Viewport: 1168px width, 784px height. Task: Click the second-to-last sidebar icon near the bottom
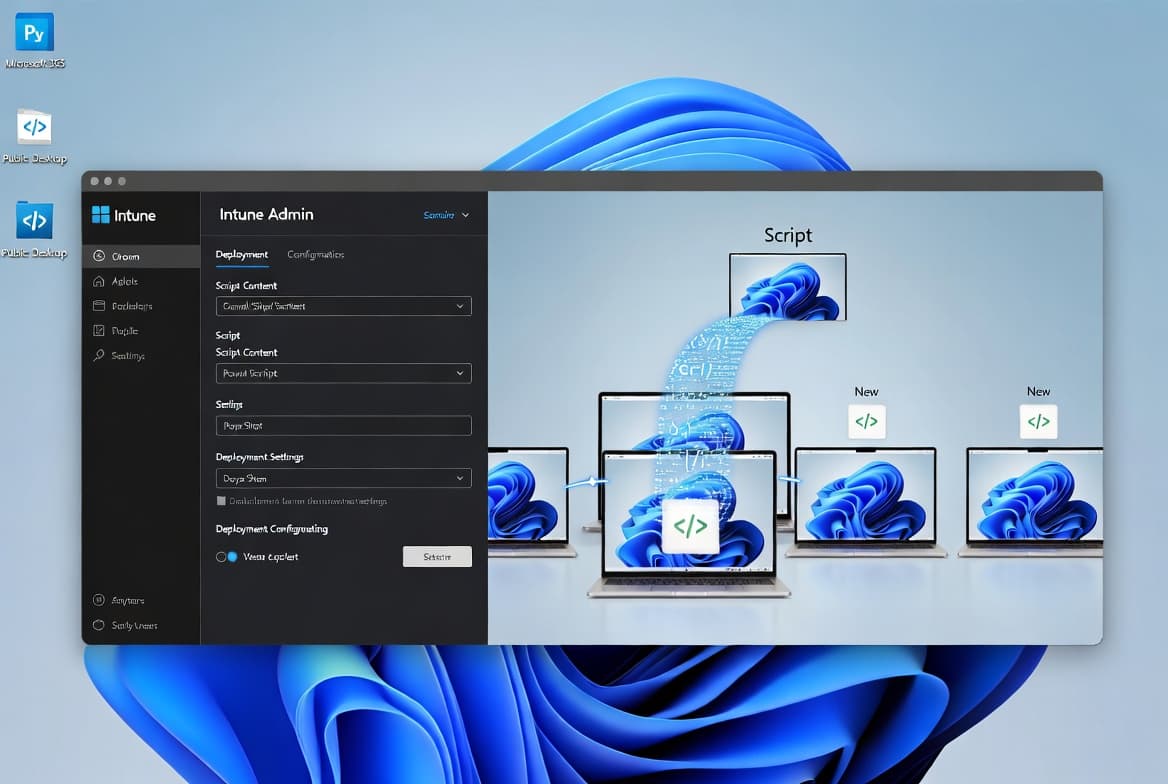pyautogui.click(x=98, y=600)
